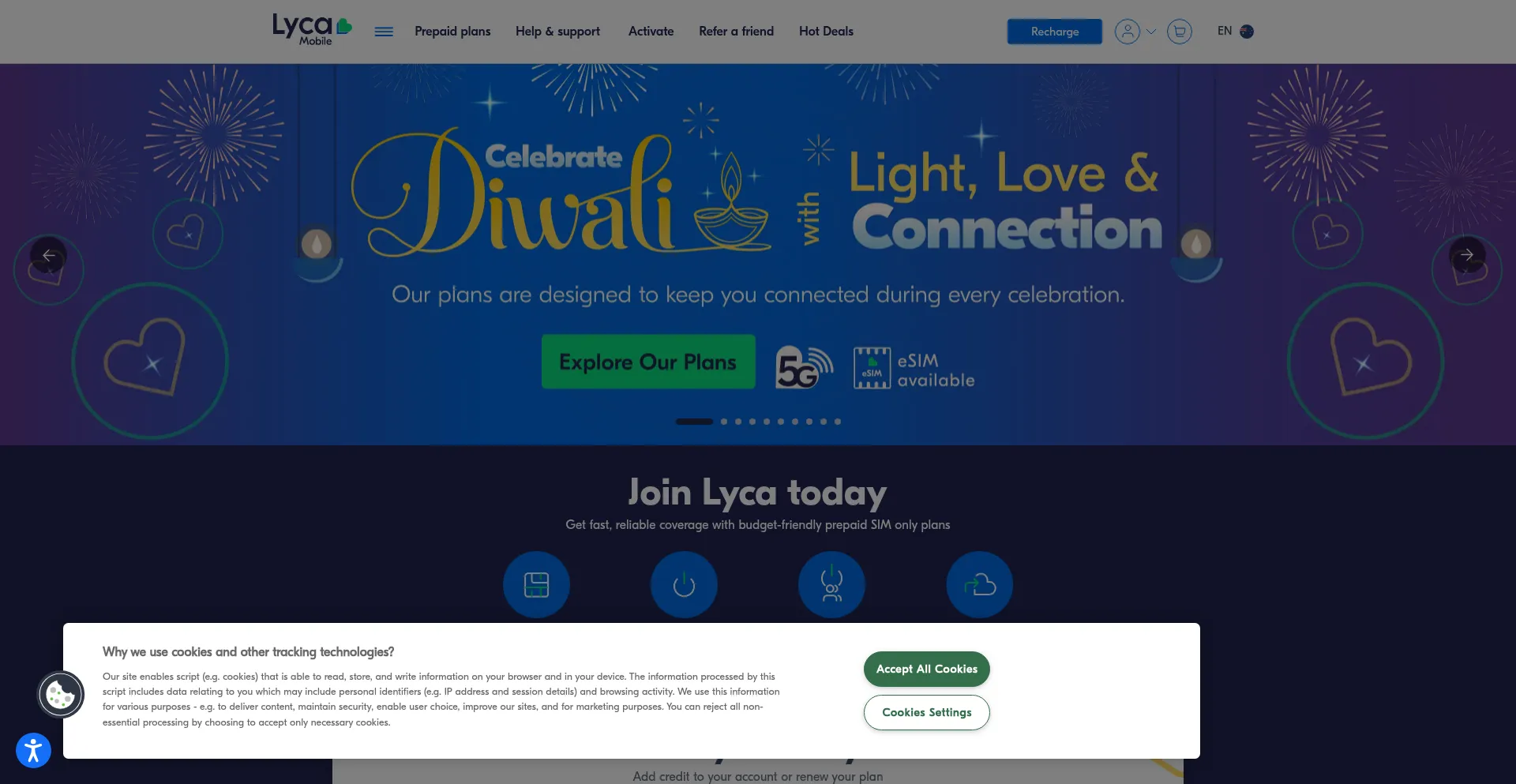Expand the account dropdown chevron
1516x784 pixels.
pos(1151,32)
